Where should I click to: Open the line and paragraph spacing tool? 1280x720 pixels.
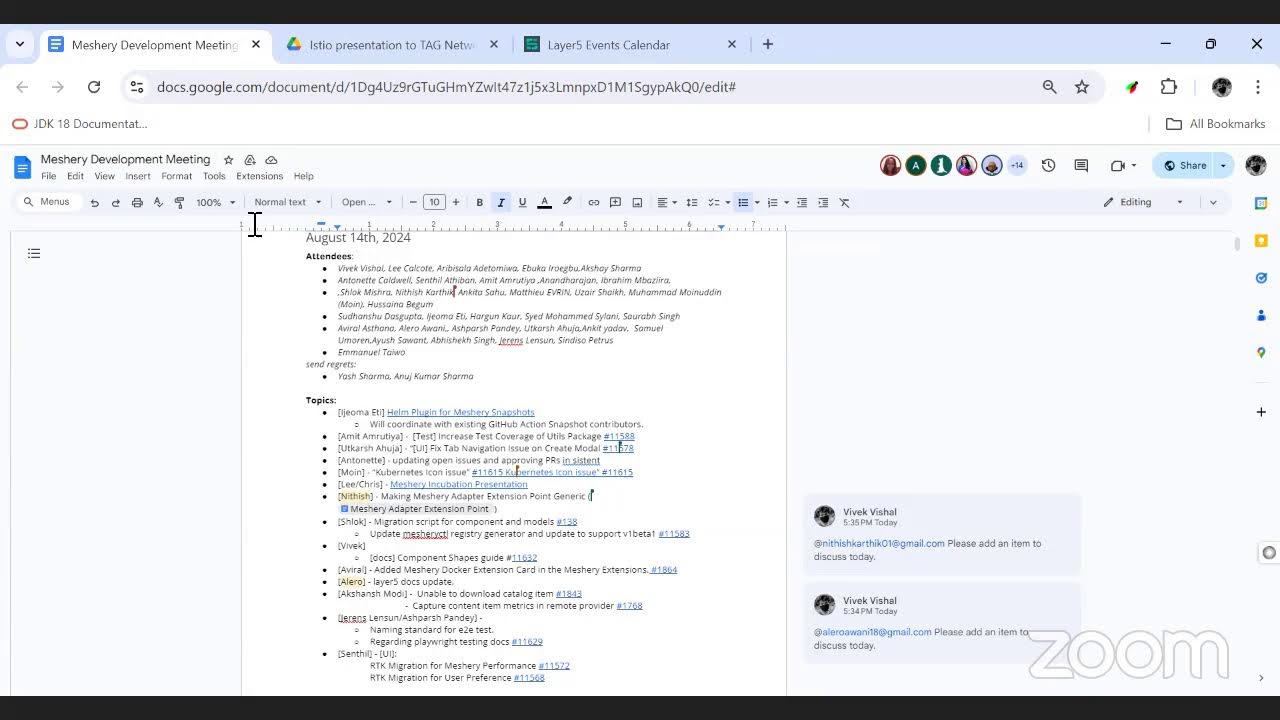tap(691, 202)
